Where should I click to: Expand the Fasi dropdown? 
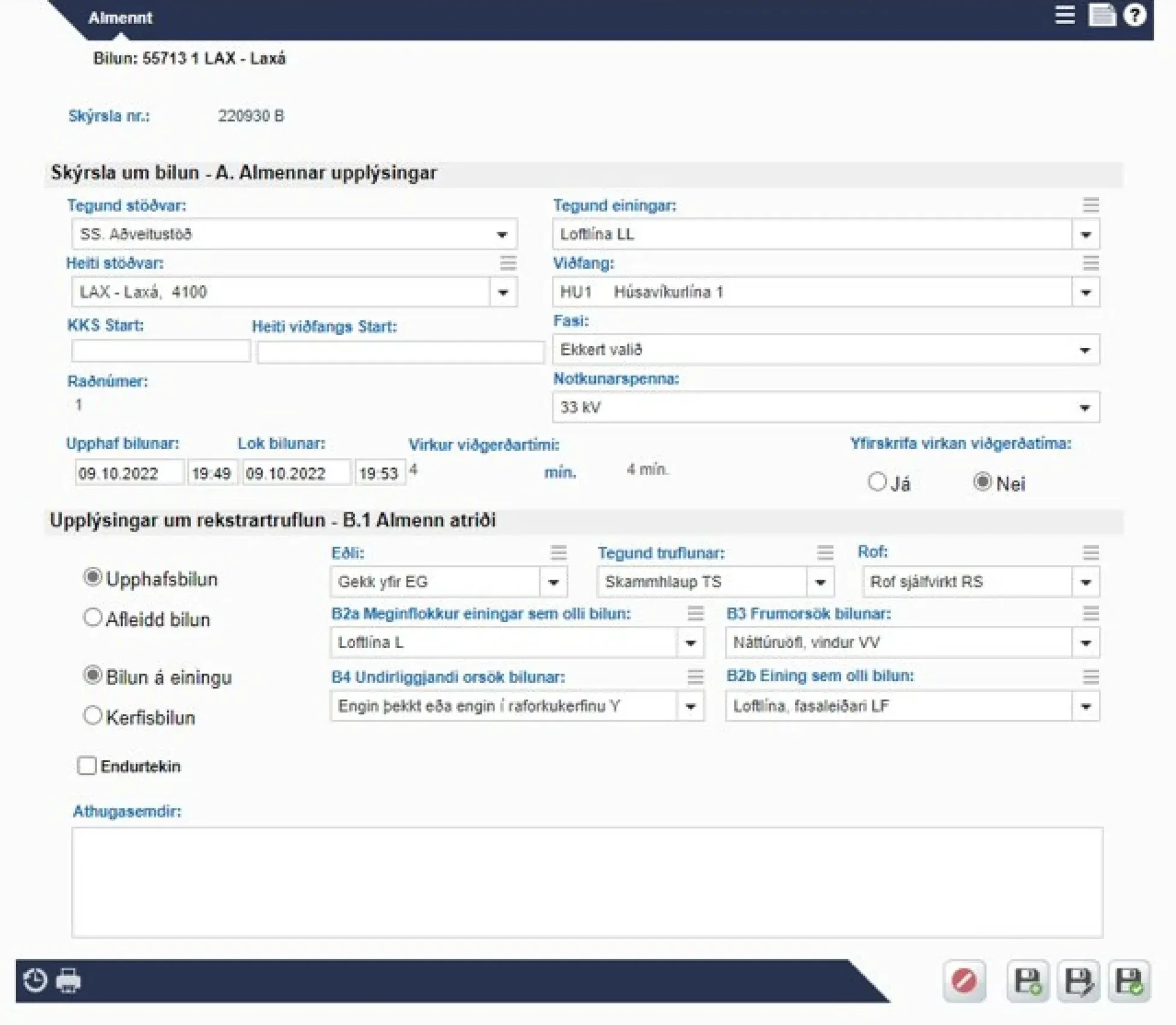pos(826,350)
